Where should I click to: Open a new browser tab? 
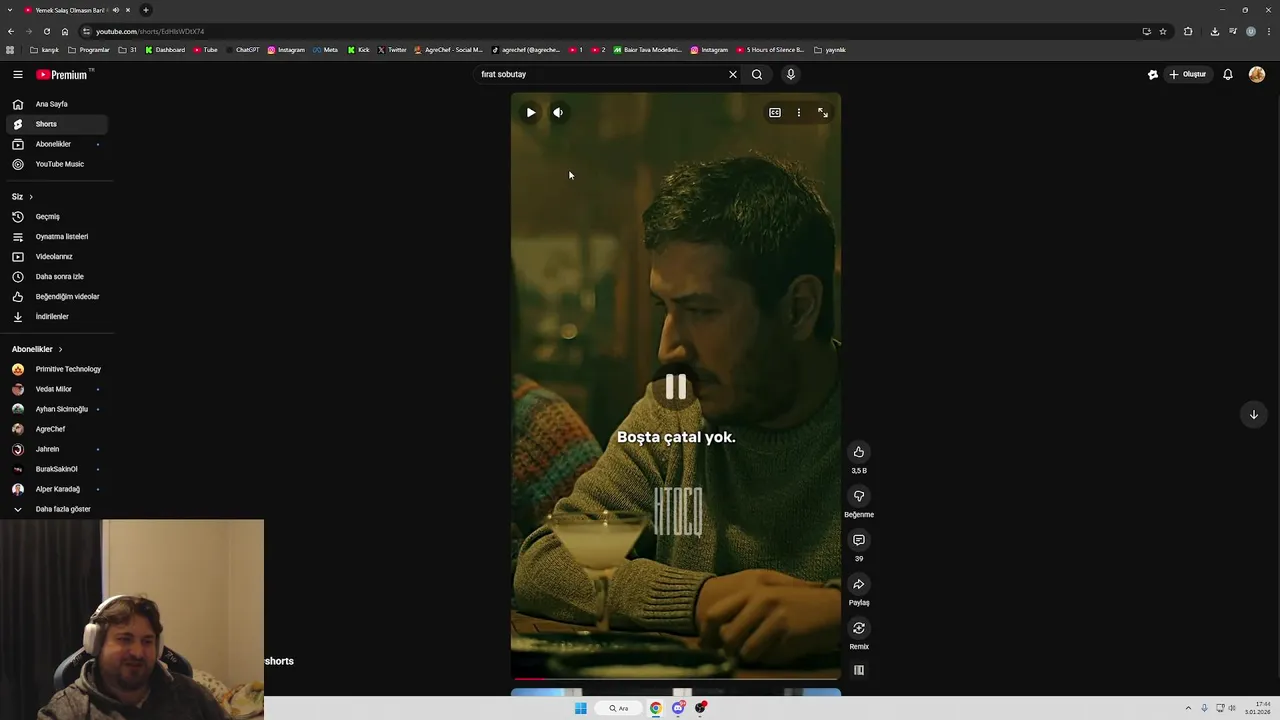tap(145, 10)
